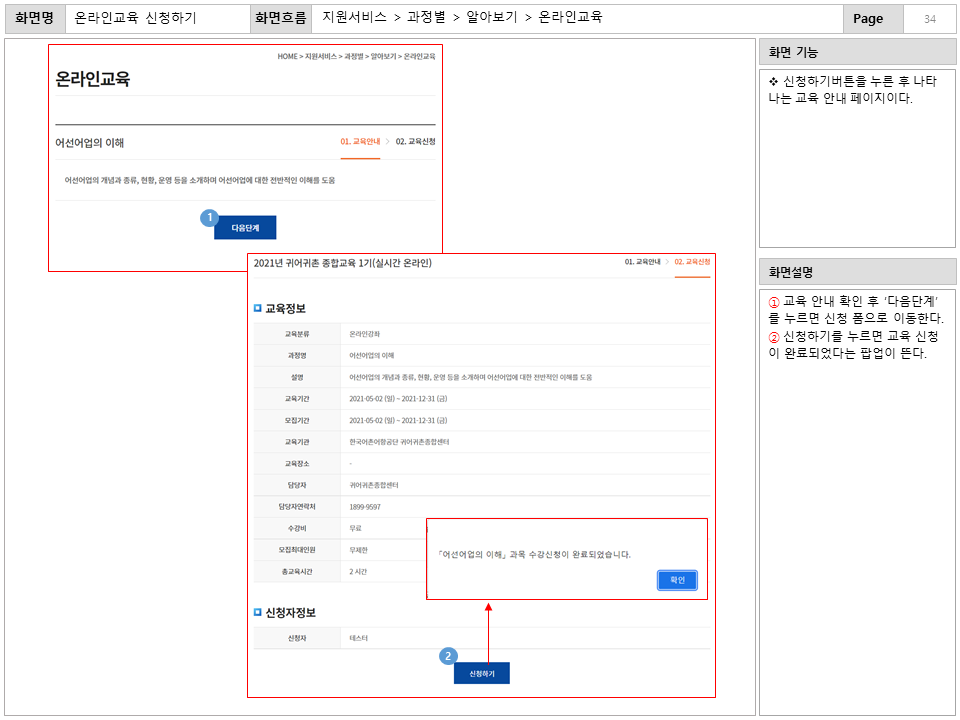Image resolution: width=960 pixels, height=720 pixels.
Task: Click the 지원서비스 breadcrumb link
Action: 320,57
